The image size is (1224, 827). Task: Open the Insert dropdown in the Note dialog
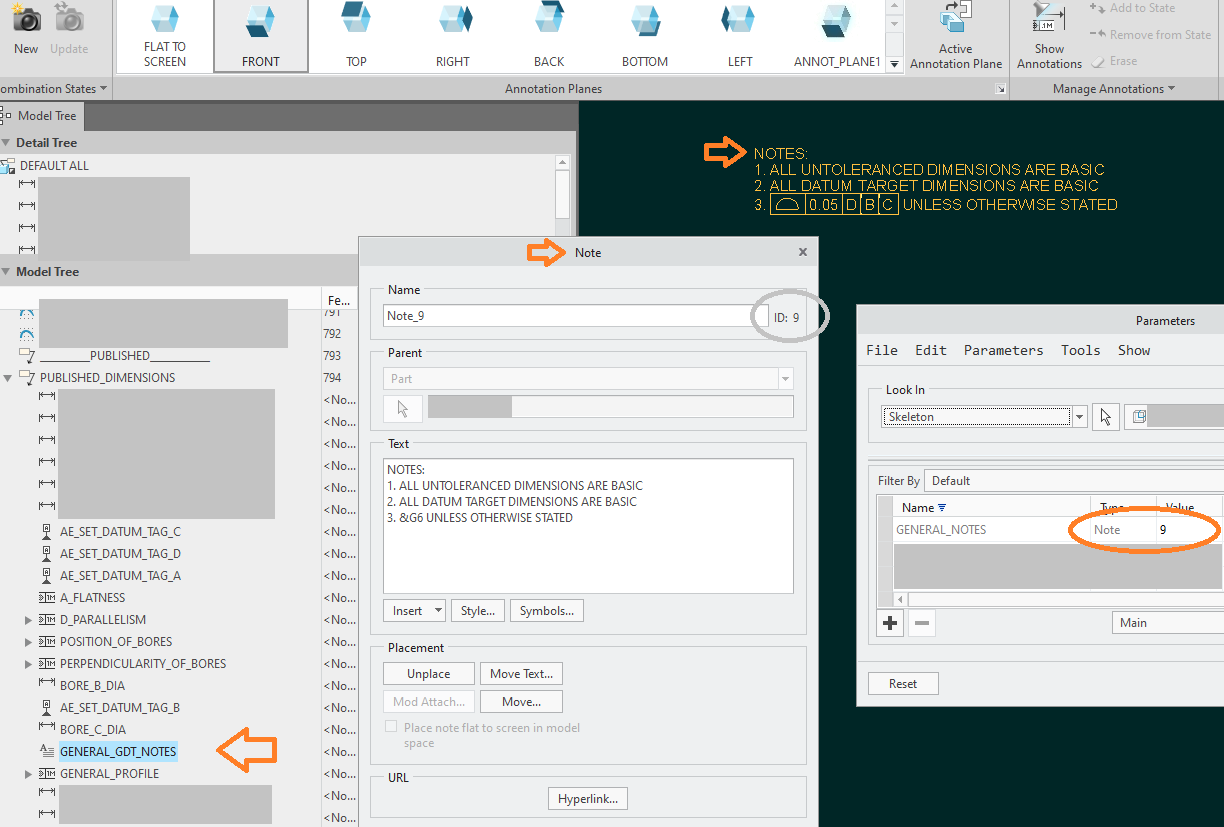[414, 610]
